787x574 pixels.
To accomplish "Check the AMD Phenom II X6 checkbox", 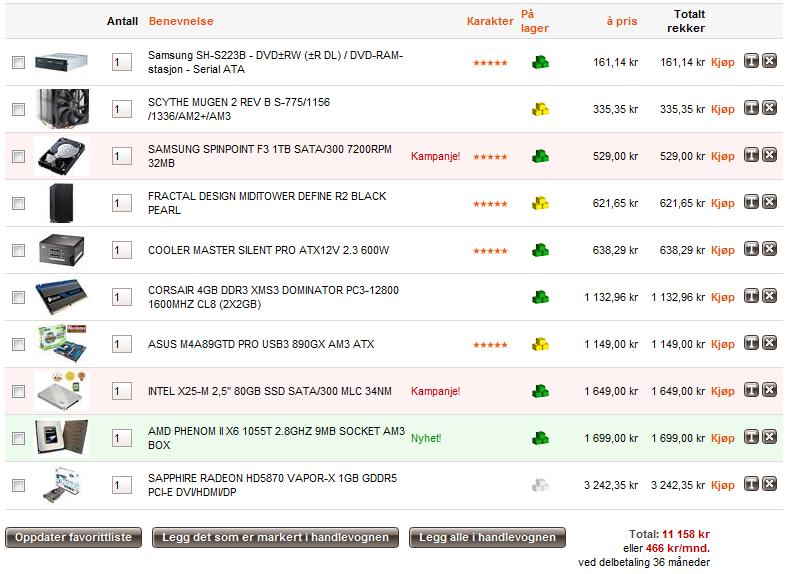I will (x=19, y=438).
